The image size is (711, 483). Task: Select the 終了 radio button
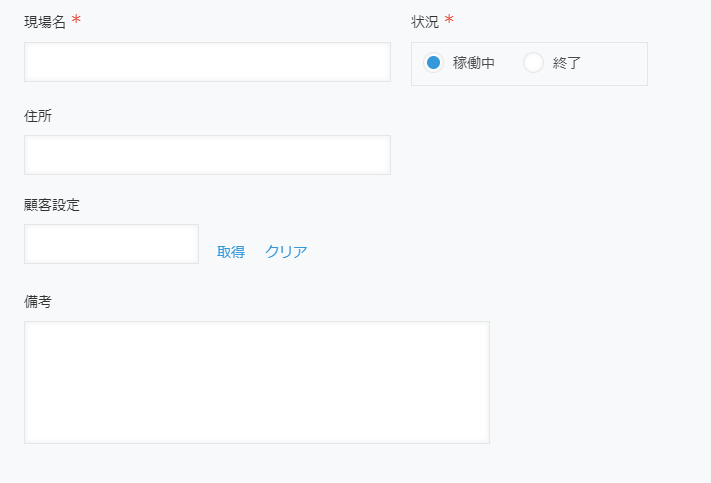[x=533, y=63]
